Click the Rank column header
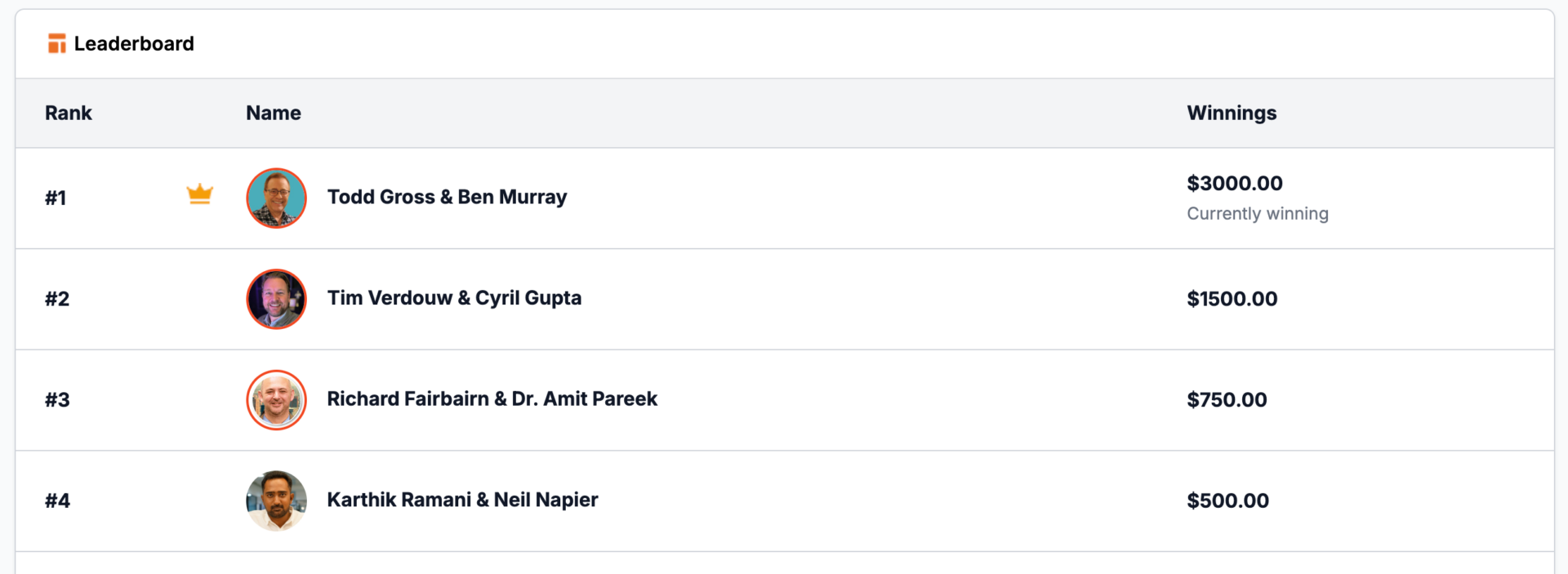This screenshot has height=574, width=1568. [69, 113]
